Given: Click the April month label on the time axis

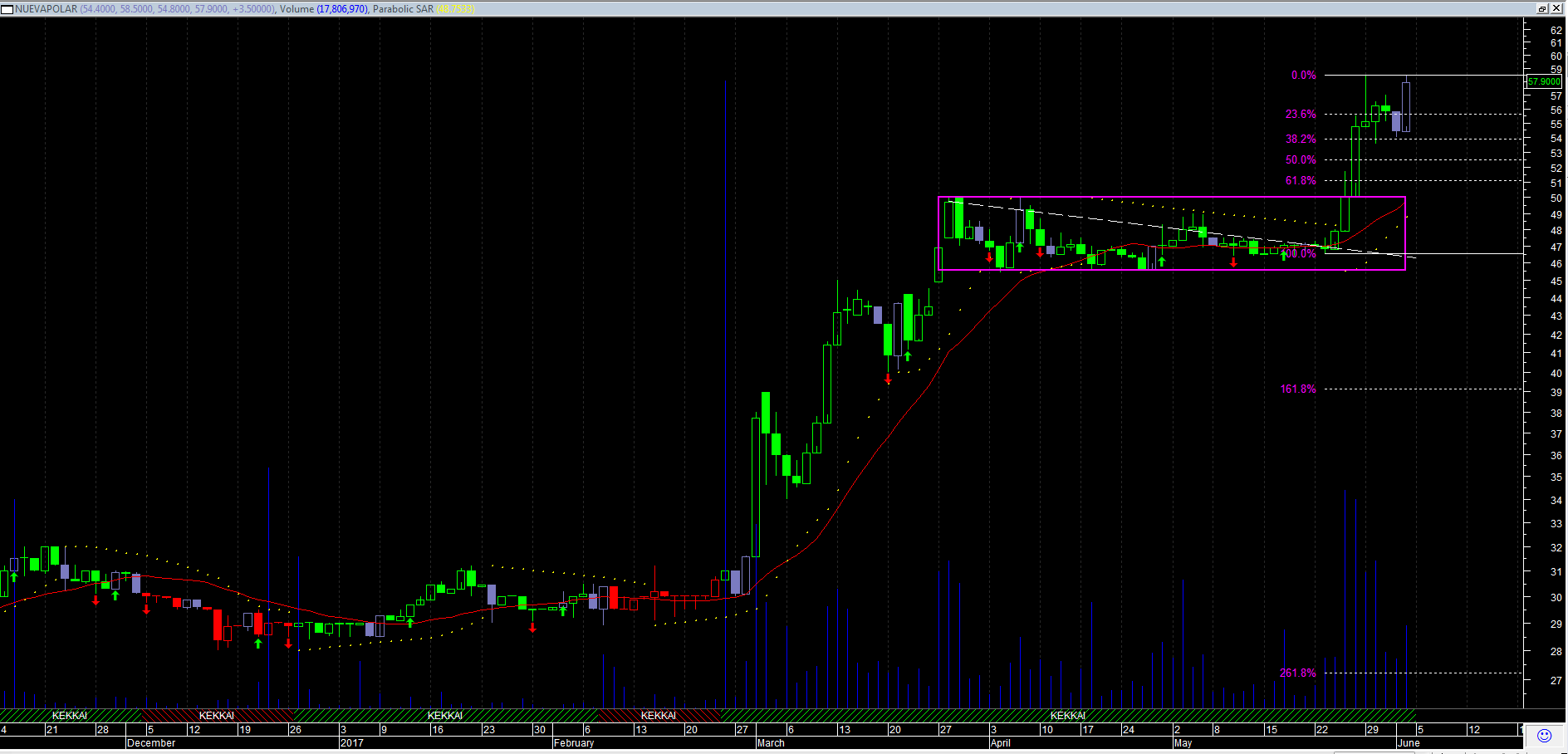Looking at the screenshot, I should 1001,743.
